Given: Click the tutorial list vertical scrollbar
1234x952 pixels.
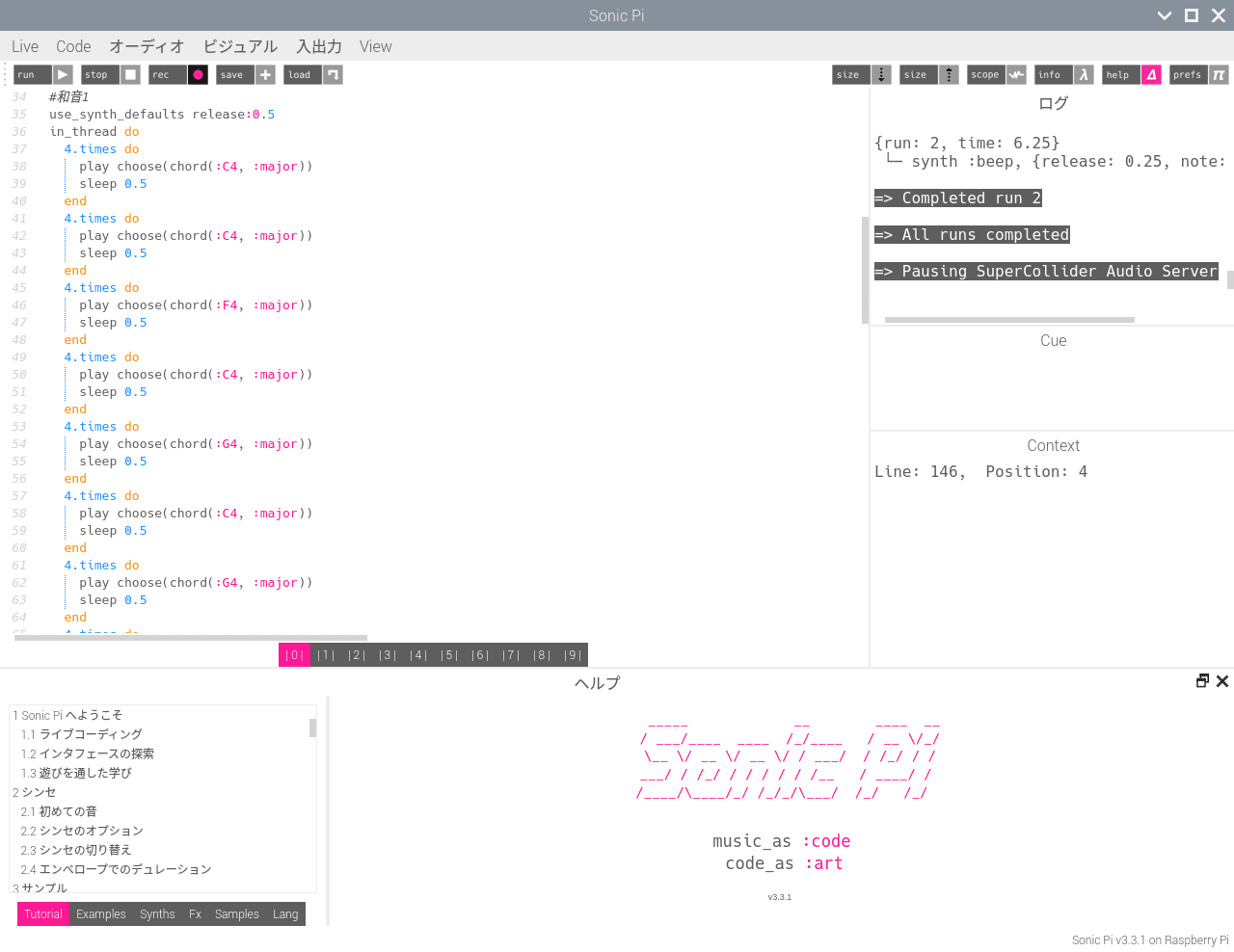Looking at the screenshot, I should click(x=312, y=727).
